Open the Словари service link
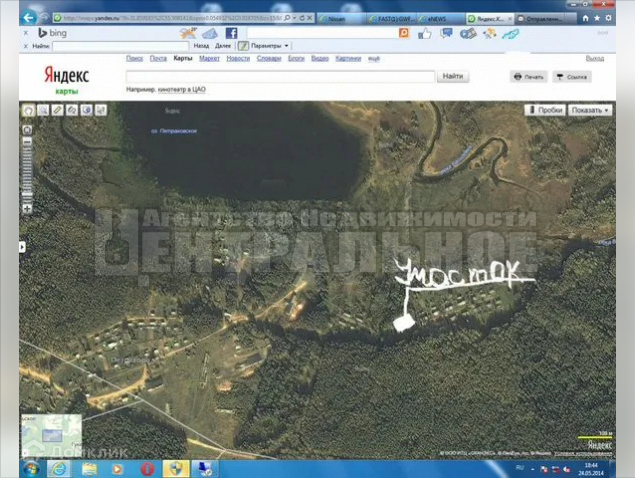Viewport: 635px width, 478px height. pos(269,58)
